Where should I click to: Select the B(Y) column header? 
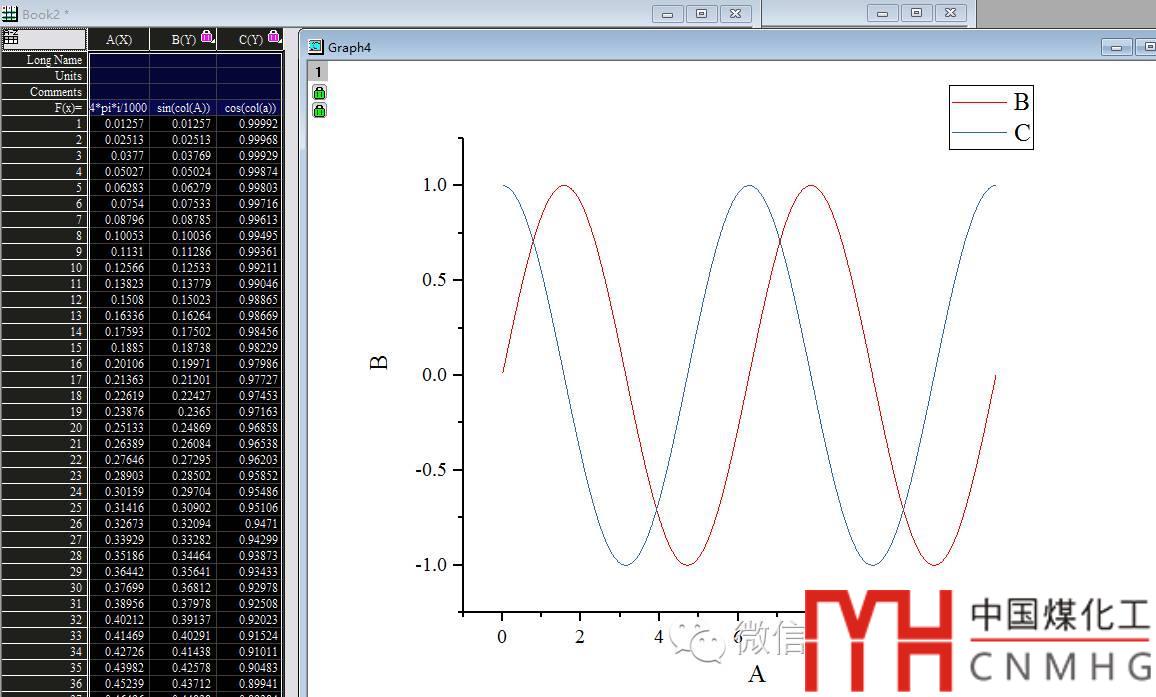tap(183, 39)
